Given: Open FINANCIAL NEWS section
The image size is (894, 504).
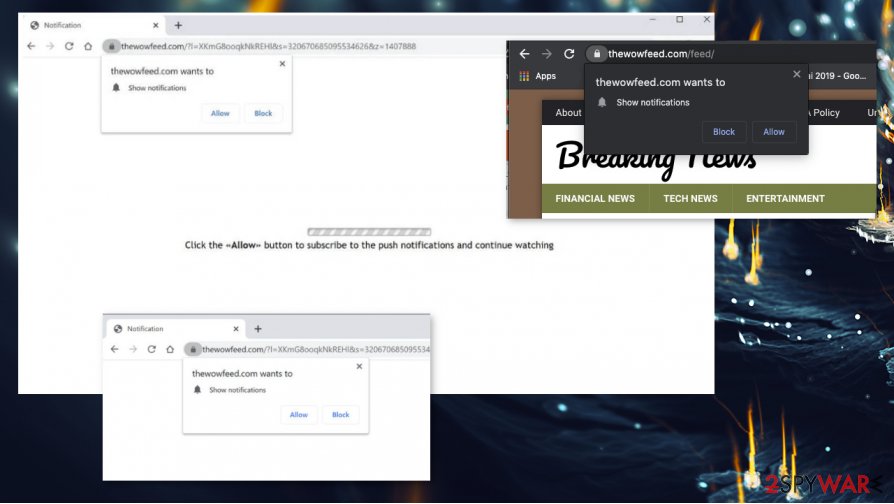Looking at the screenshot, I should pos(595,198).
